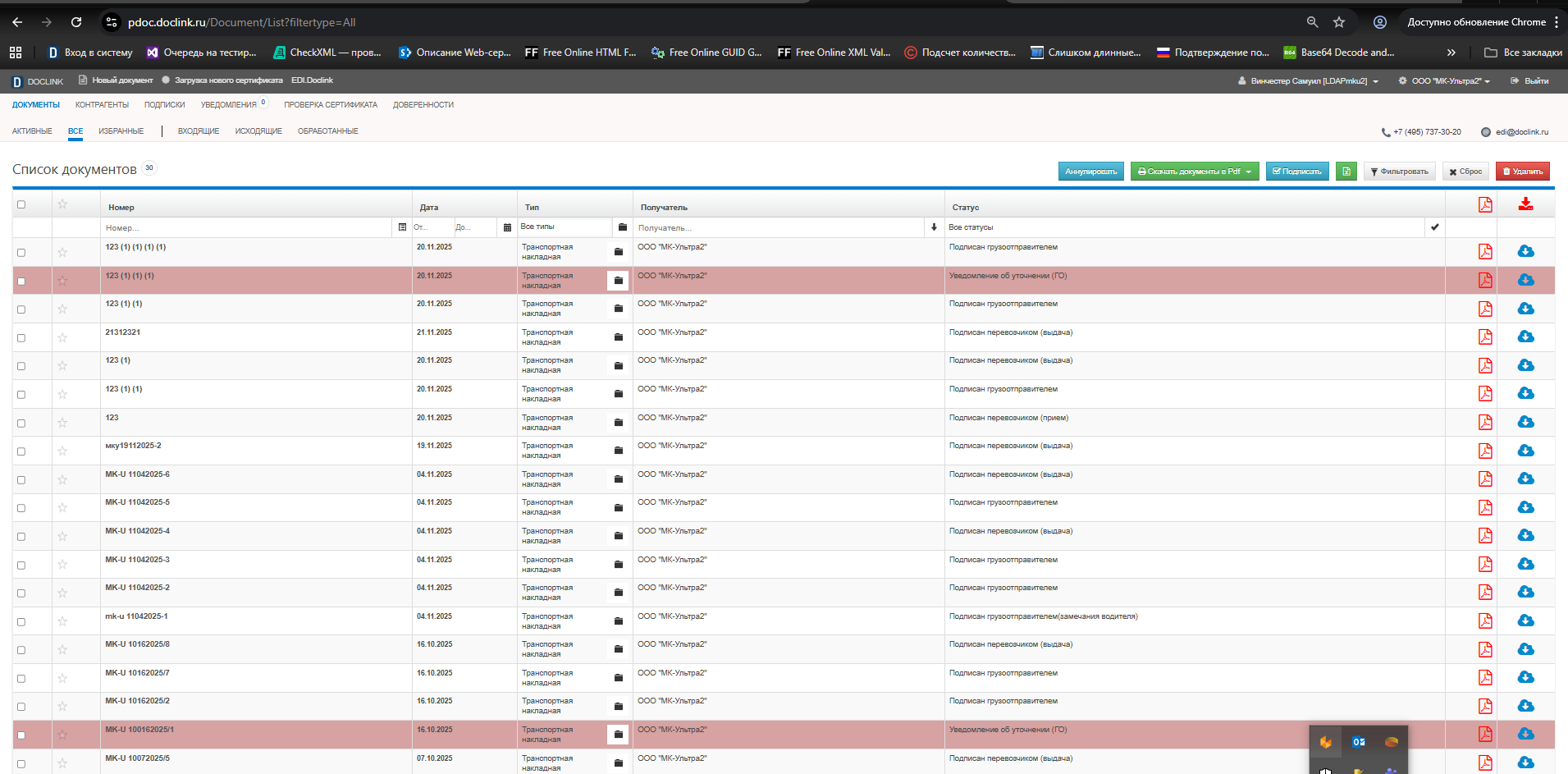Image resolution: width=1568 pixels, height=774 pixels.
Task: Reset filters with Сброс button
Action: point(1465,172)
